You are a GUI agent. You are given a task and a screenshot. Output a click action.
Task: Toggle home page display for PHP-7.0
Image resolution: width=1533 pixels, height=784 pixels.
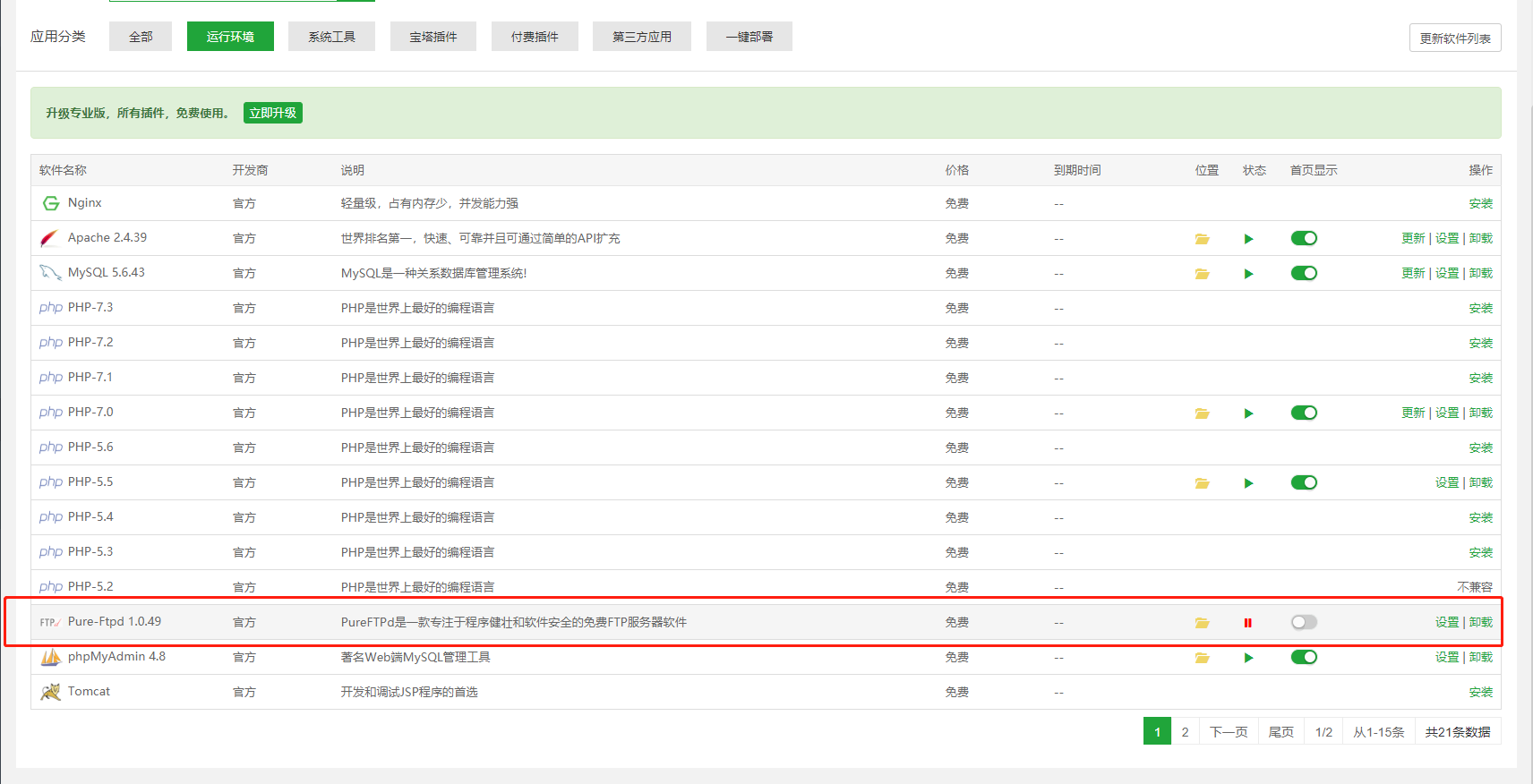[x=1304, y=413]
